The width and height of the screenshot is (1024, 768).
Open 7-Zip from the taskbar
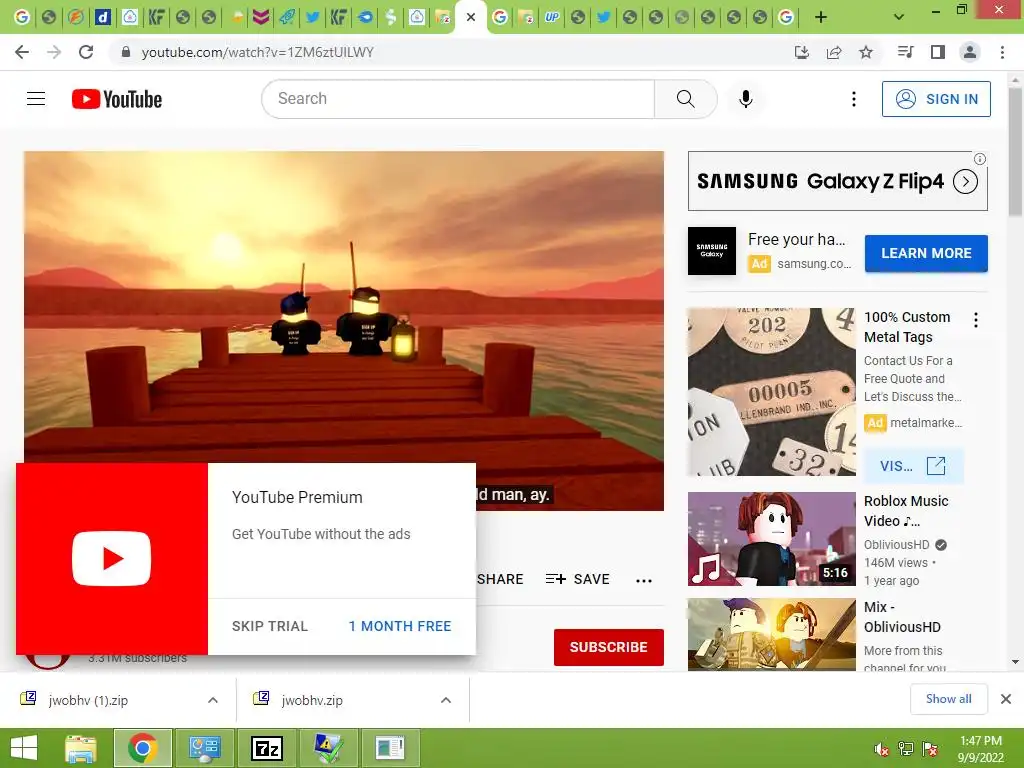267,748
